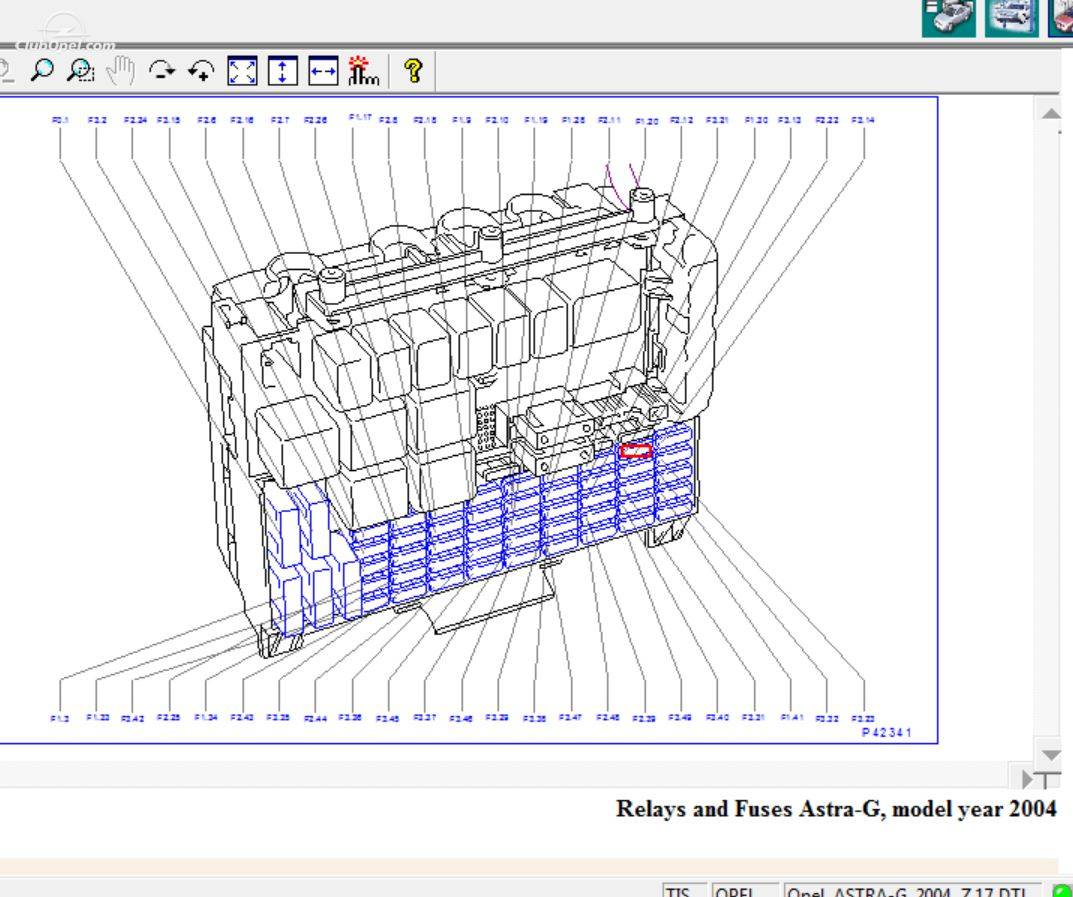
Task: Click the scrollbar down arrow
Action: 1051,755
